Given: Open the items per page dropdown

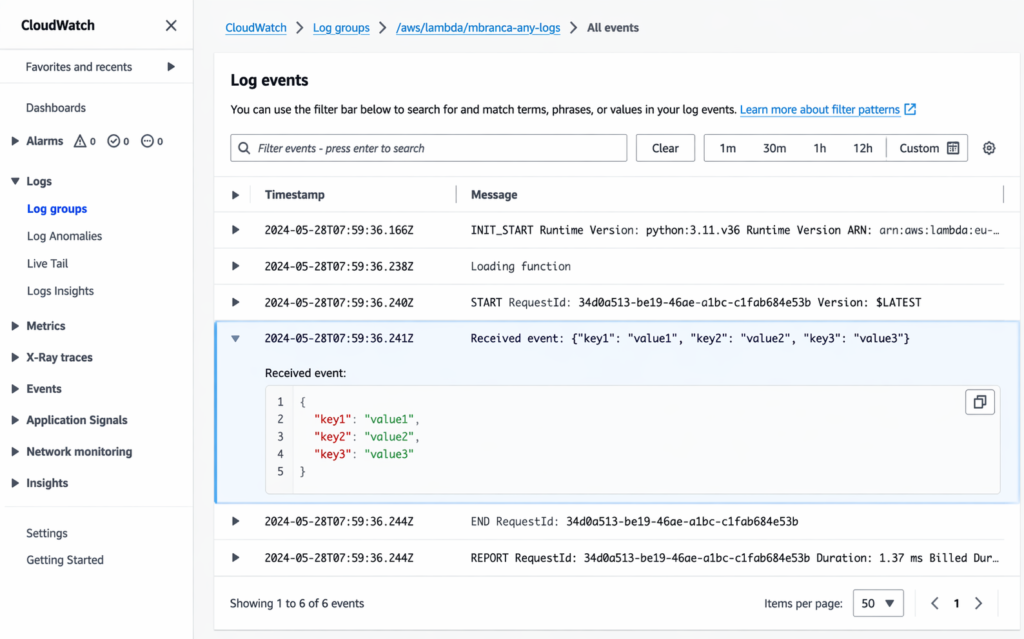Looking at the screenshot, I should tap(877, 603).
